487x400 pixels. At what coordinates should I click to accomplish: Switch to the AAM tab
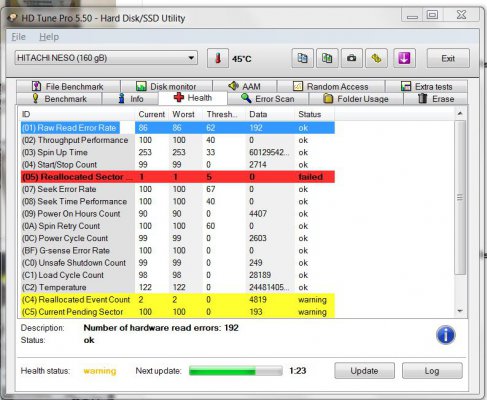click(245, 86)
